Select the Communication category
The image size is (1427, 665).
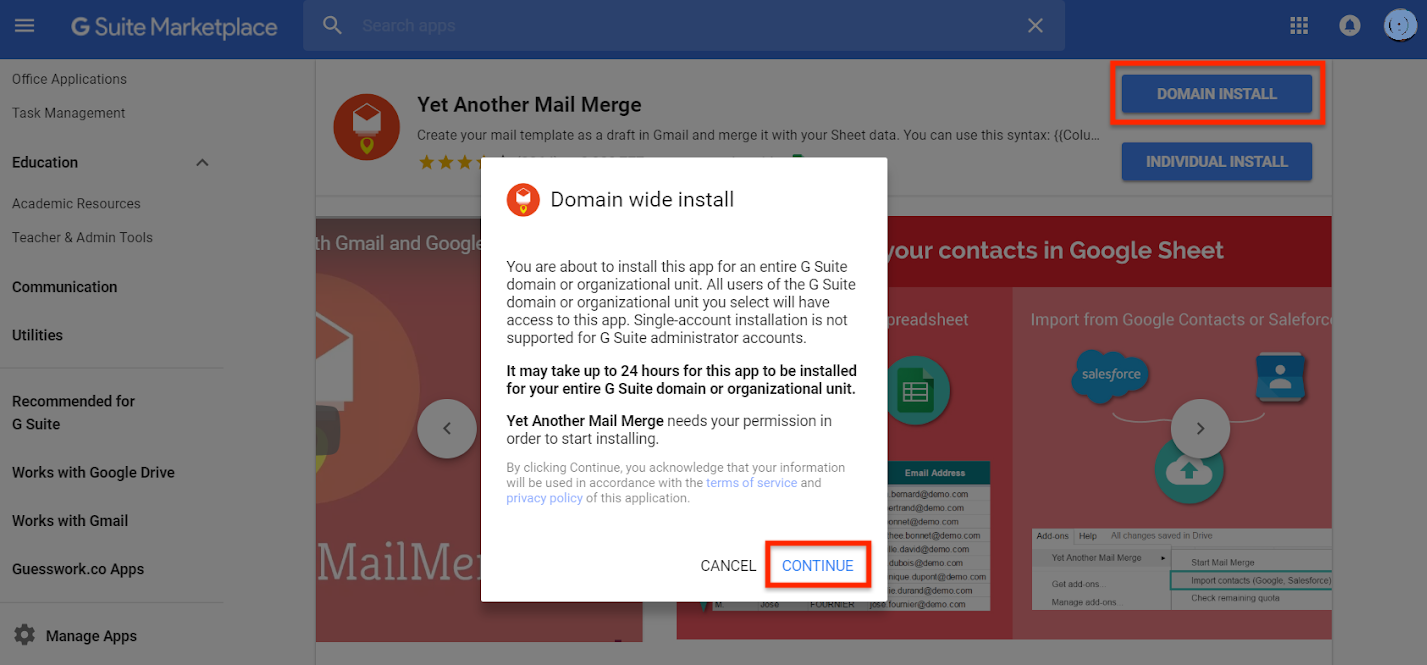64,287
